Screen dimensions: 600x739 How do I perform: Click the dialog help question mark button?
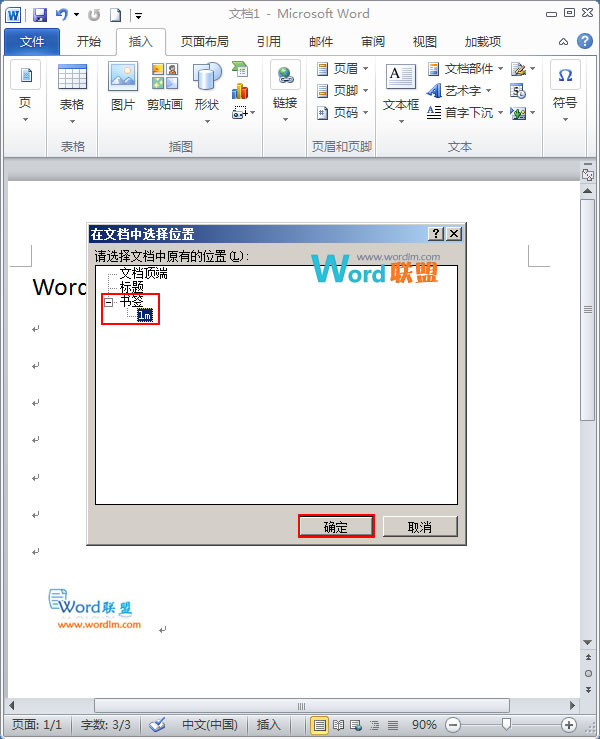[436, 233]
